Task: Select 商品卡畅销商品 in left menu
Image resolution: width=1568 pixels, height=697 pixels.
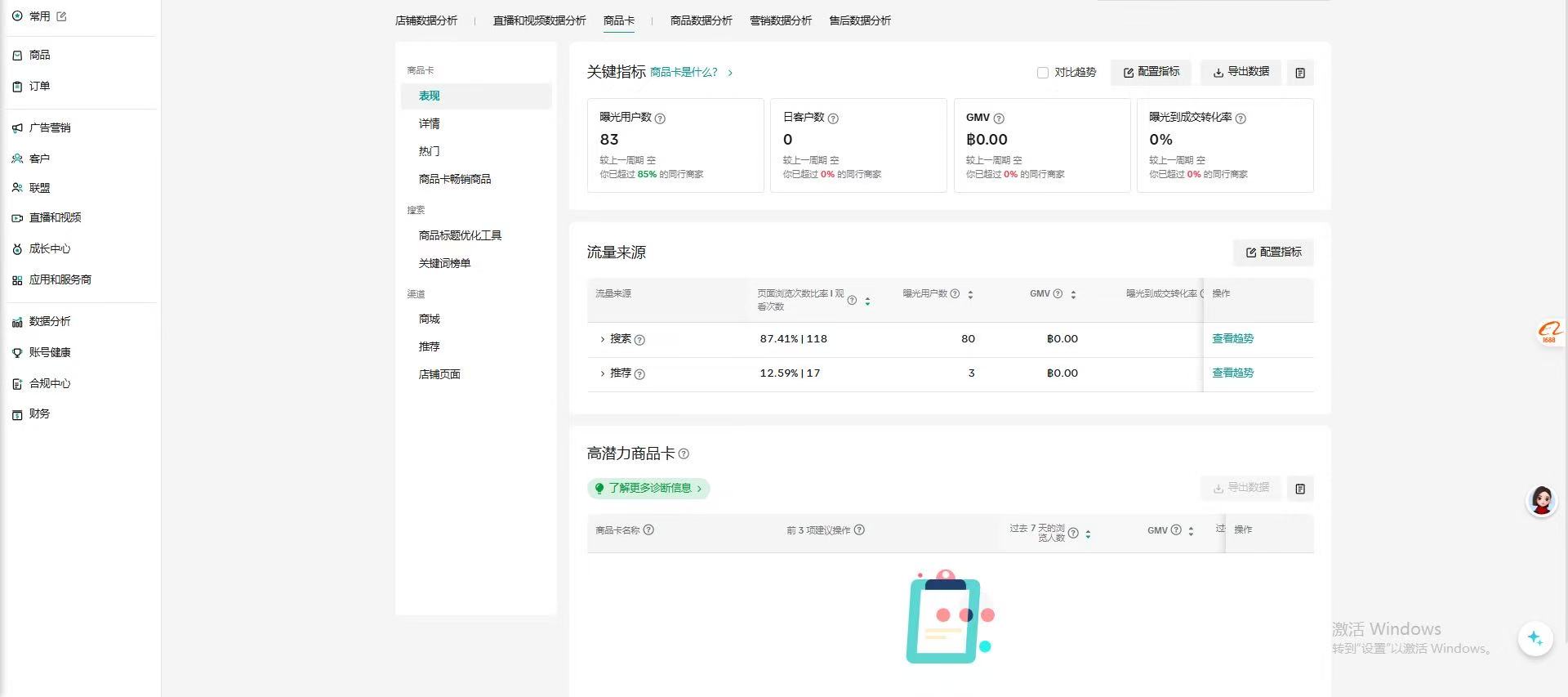Action: click(x=454, y=179)
